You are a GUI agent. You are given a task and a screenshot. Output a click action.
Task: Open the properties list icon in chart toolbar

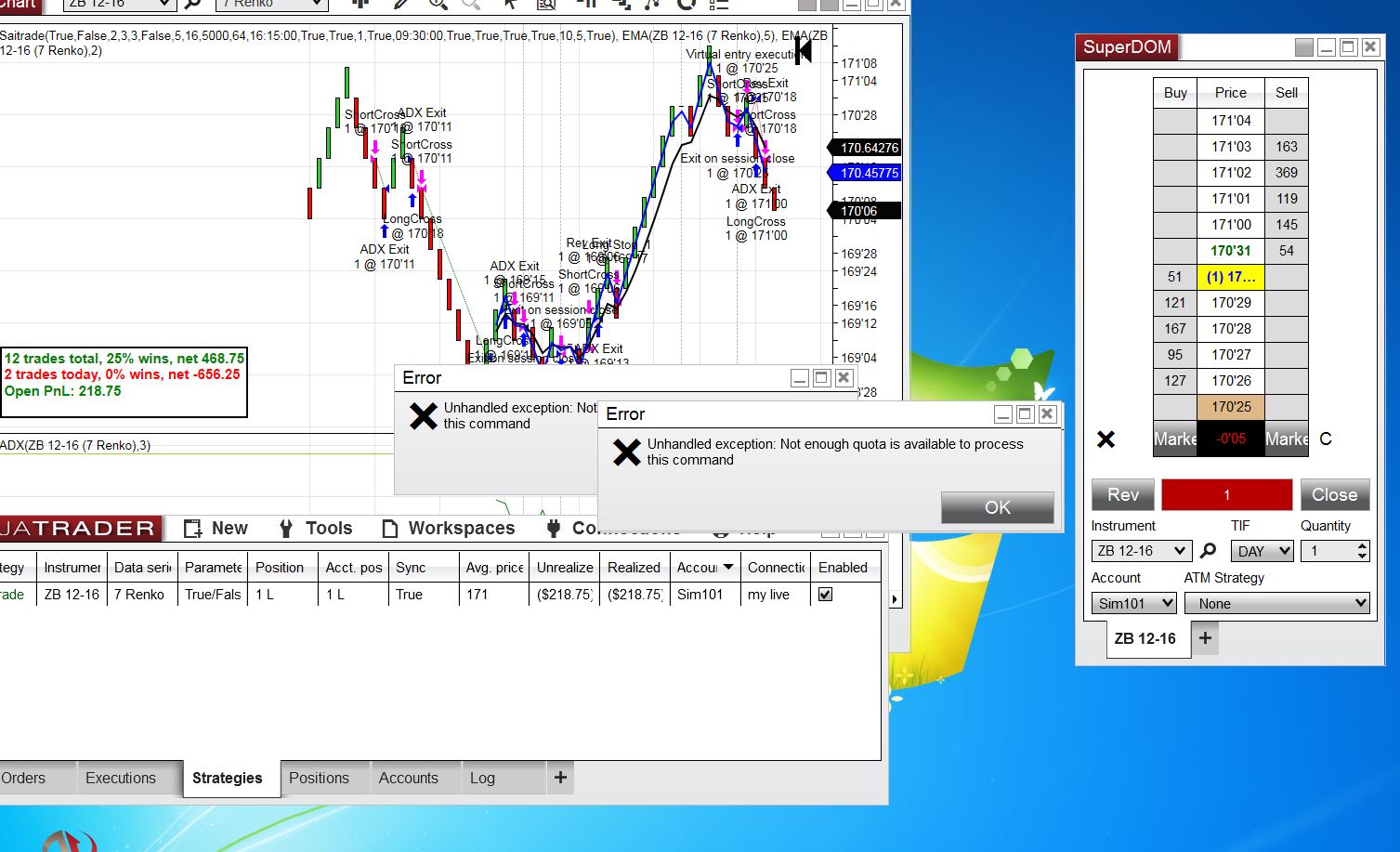[x=719, y=3]
